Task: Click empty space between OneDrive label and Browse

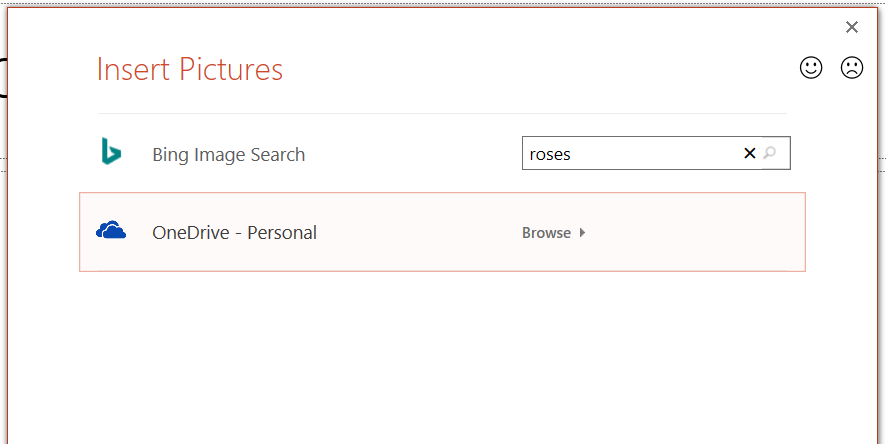Action: 420,233
